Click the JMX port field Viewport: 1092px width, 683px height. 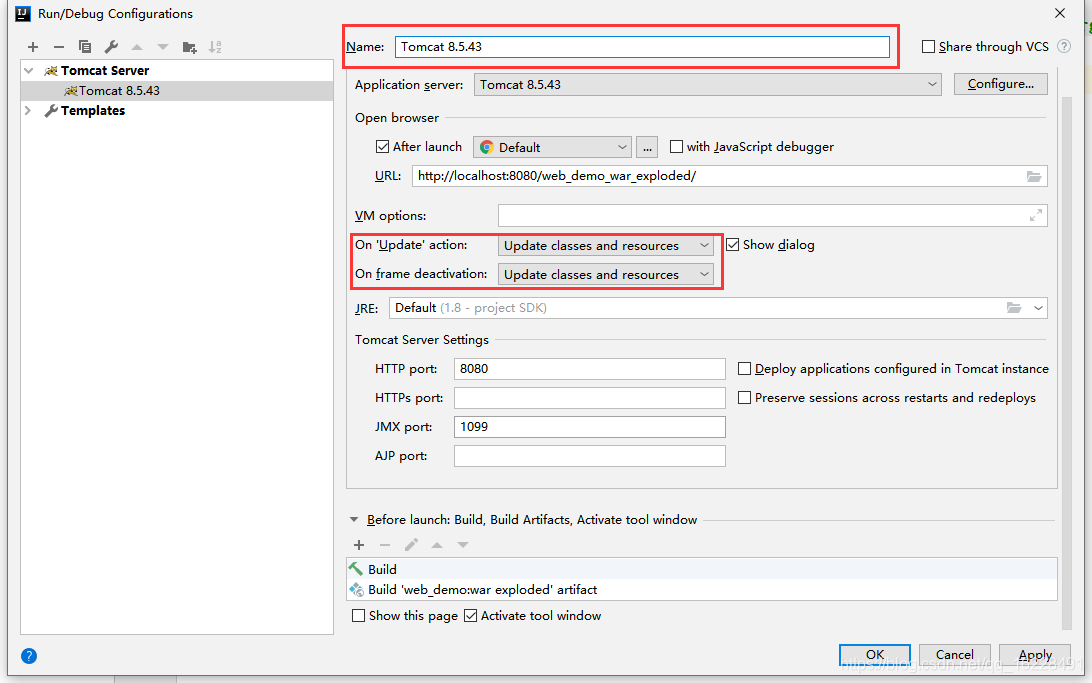[x=589, y=427]
